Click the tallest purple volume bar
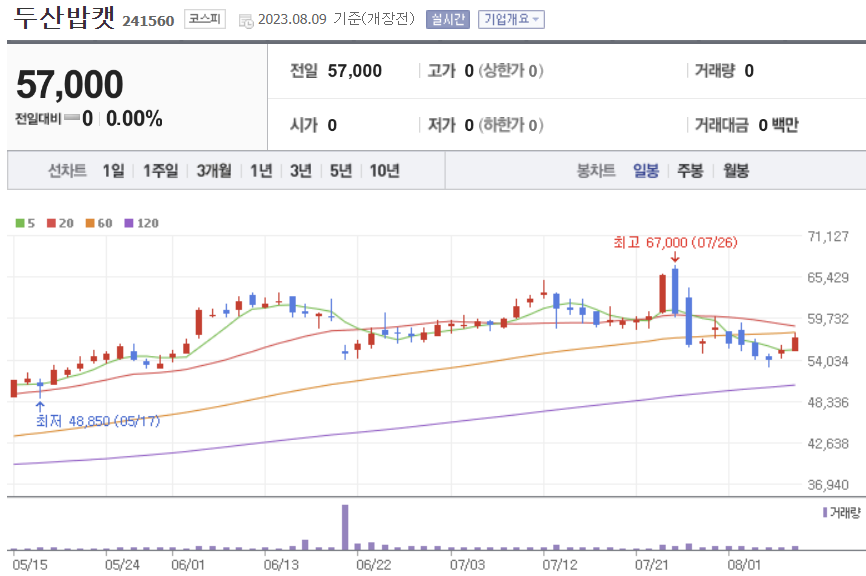Screen dimensions: 866x576 point(345,527)
